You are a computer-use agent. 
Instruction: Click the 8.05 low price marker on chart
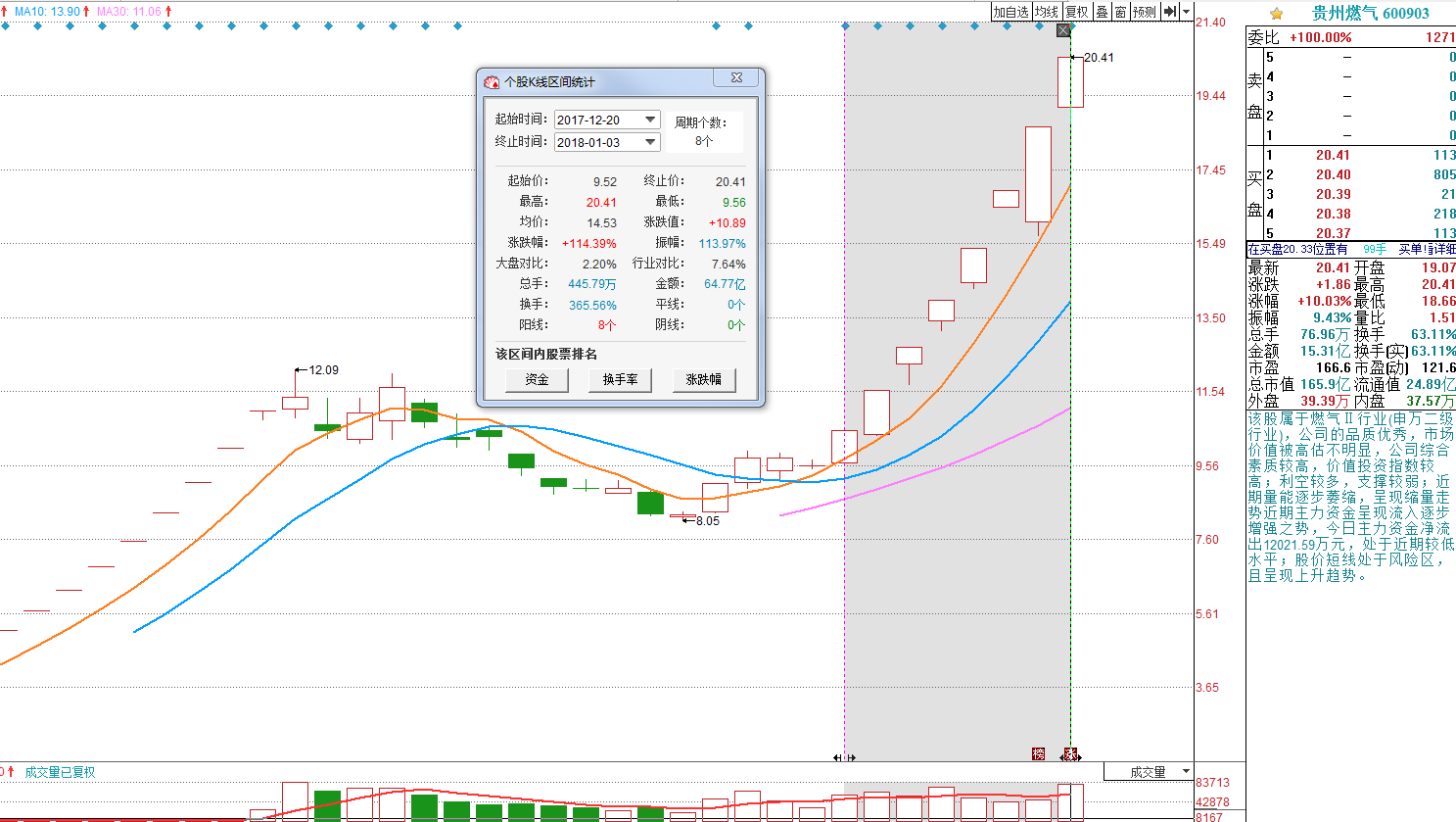[707, 521]
